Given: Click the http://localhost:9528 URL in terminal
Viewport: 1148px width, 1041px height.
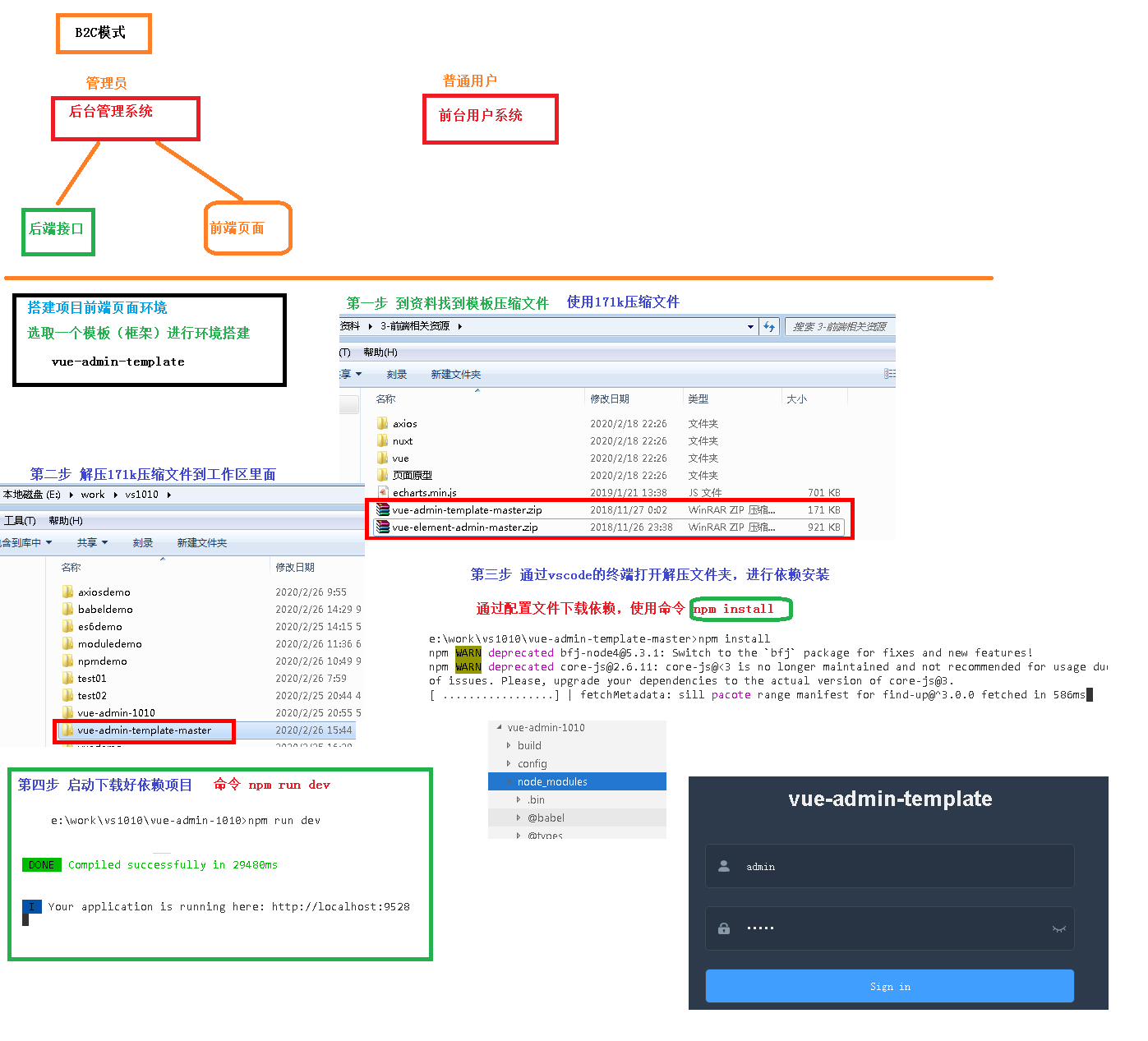Looking at the screenshot, I should (x=341, y=906).
